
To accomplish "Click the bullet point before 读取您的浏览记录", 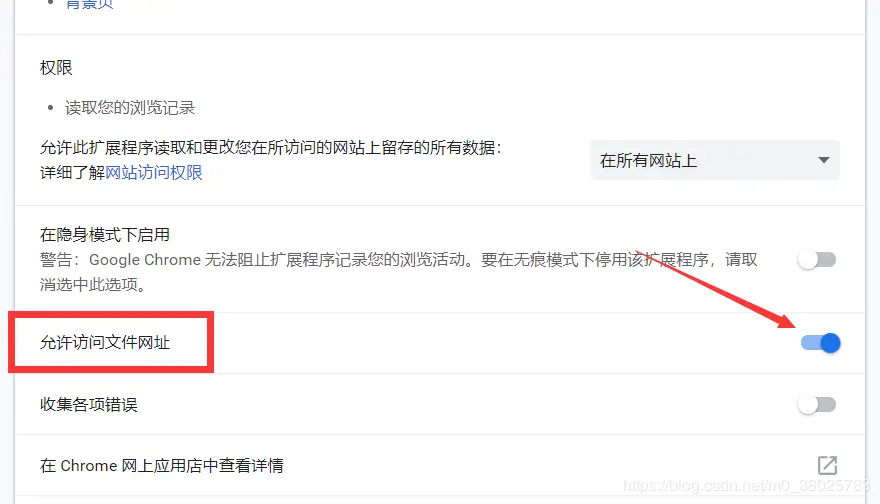I will [x=51, y=108].
